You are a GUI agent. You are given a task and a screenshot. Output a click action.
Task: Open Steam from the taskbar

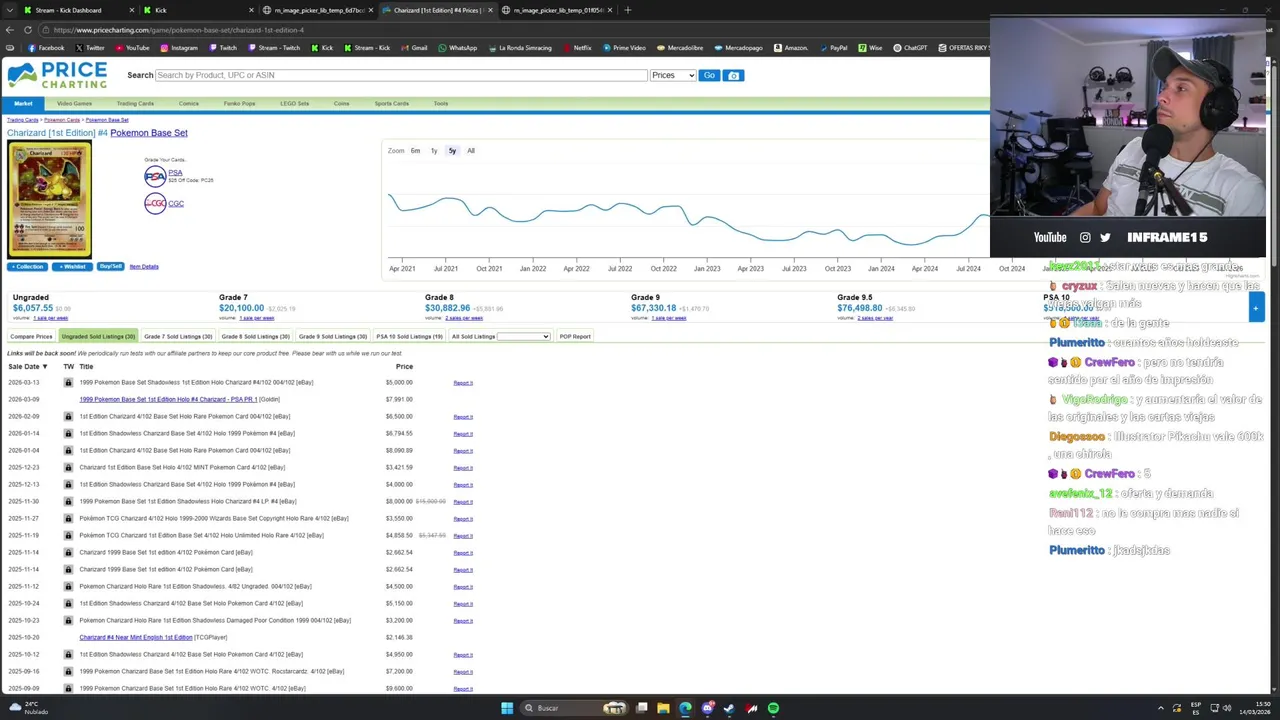(729, 708)
